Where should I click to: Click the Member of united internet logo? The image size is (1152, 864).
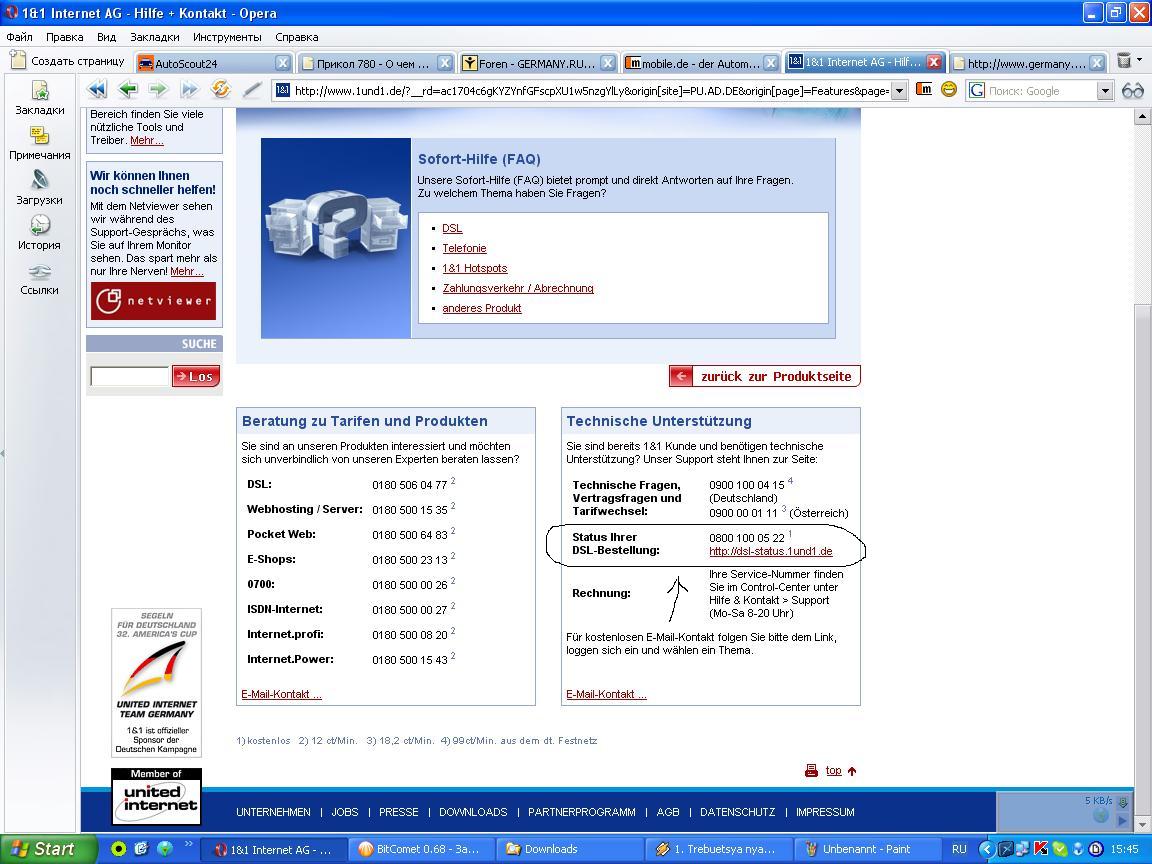pyautogui.click(x=156, y=796)
